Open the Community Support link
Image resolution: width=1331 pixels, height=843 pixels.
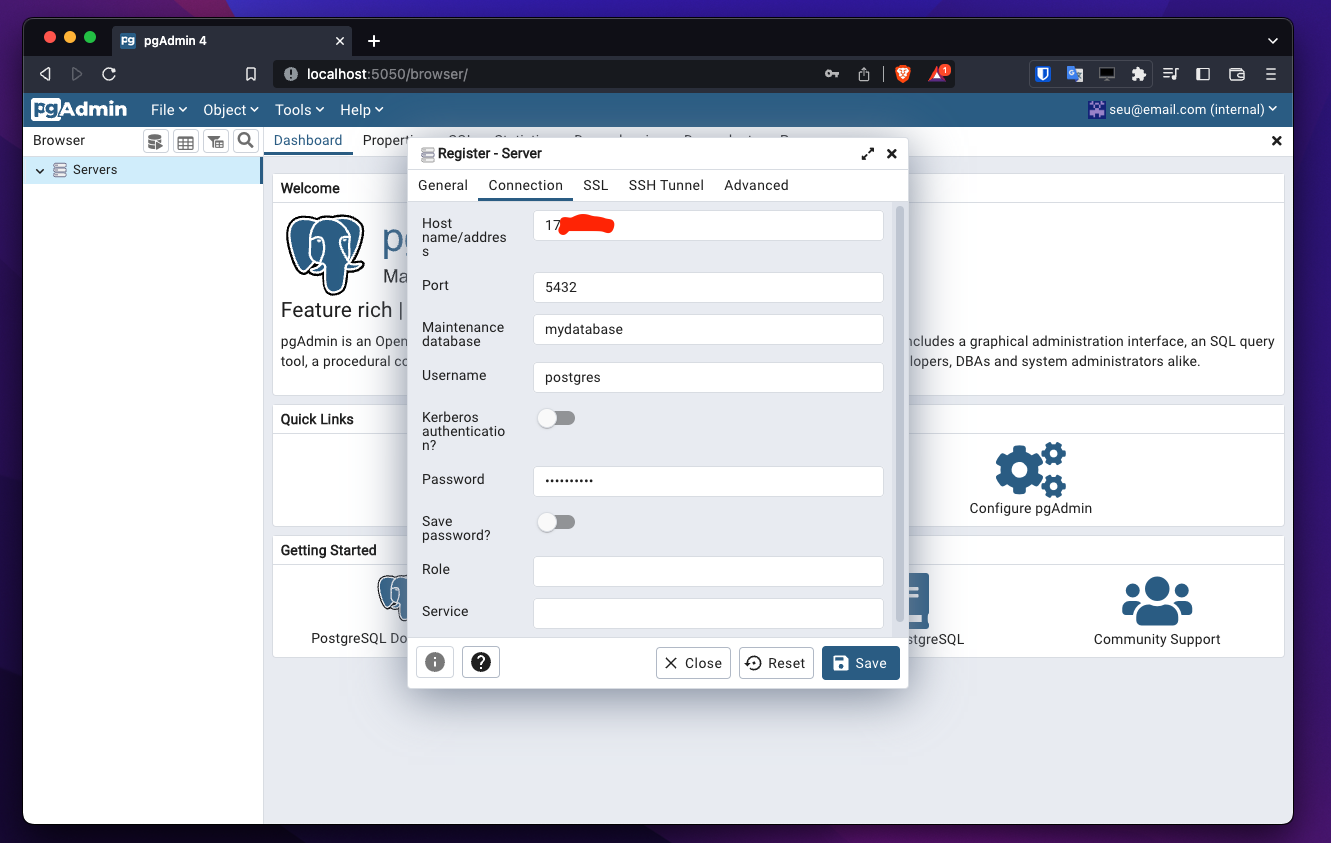click(1157, 639)
